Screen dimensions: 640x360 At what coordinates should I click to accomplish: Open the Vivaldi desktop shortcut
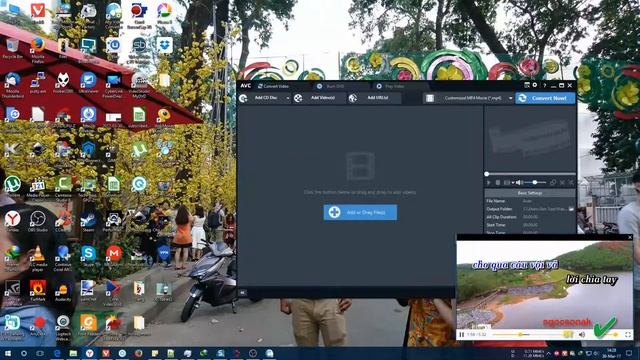pyautogui.click(x=38, y=14)
